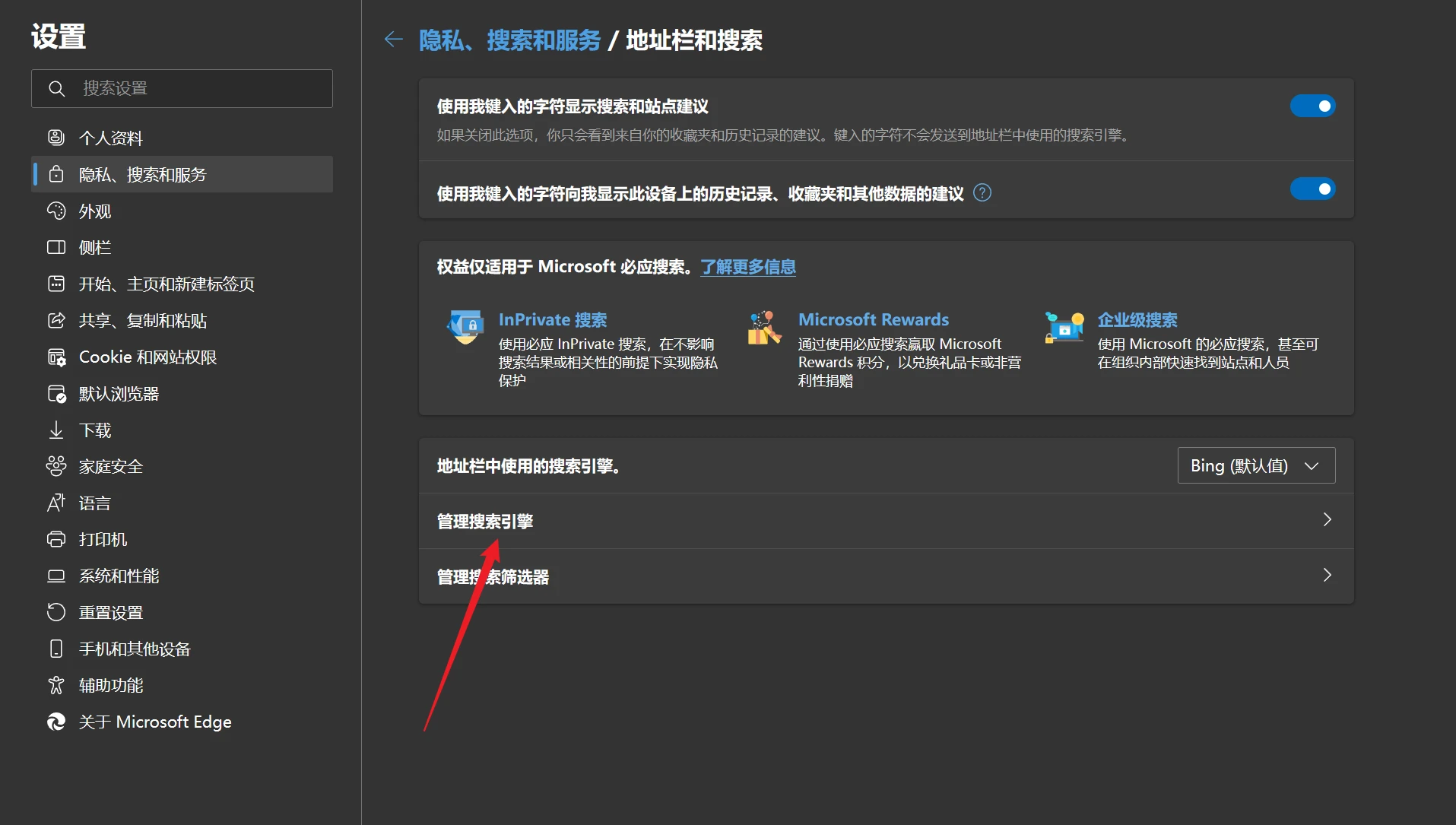Open 关于 Microsoft Edge section
Screen dimensions: 1456x825
coord(182,722)
